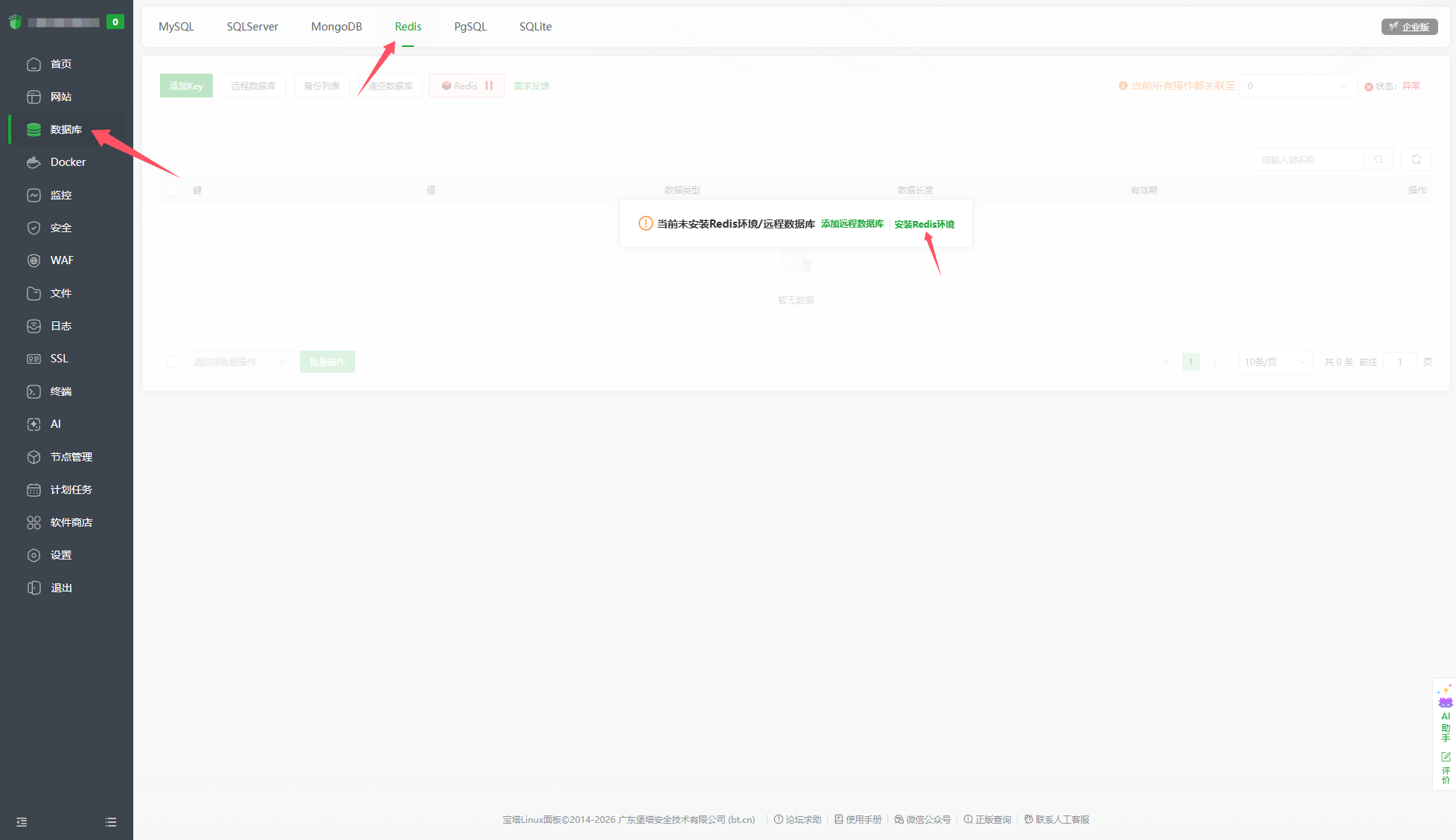Open the 文件 files folder icon
This screenshot has width=1456, height=840.
point(33,293)
